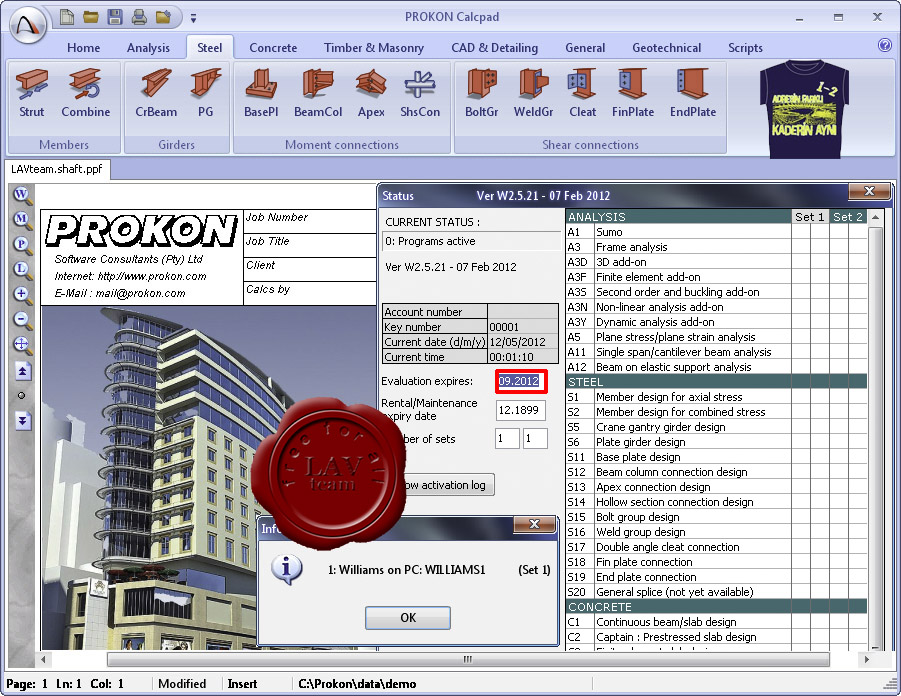The image size is (901, 696).
Task: Select the 'Base plate design' row
Action: 716,457
